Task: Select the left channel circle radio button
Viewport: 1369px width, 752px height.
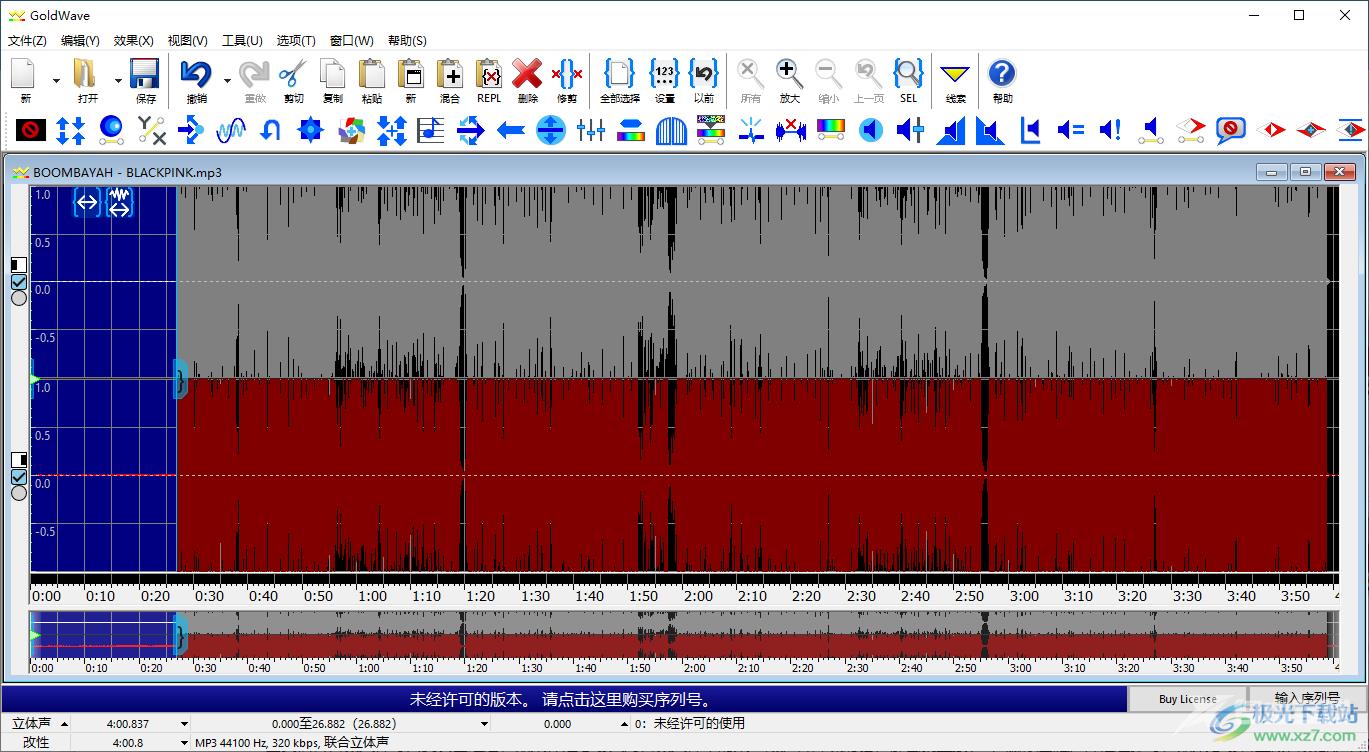Action: pos(19,298)
